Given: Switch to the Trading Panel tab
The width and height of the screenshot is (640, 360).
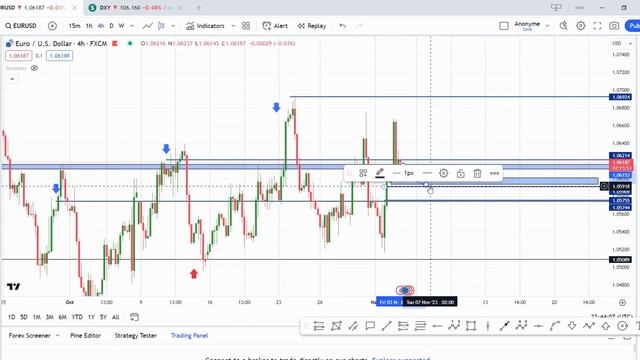Looking at the screenshot, I should click(189, 336).
